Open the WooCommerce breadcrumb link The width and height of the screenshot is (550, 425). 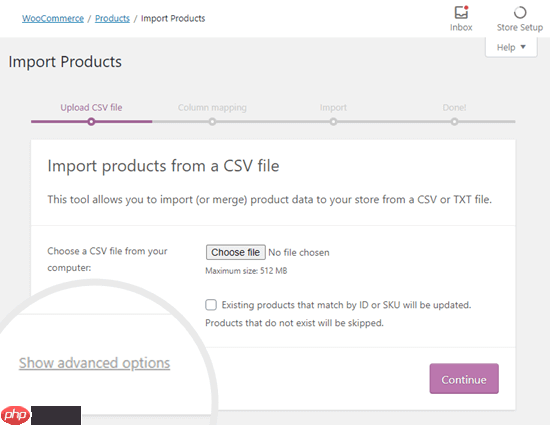pos(53,18)
